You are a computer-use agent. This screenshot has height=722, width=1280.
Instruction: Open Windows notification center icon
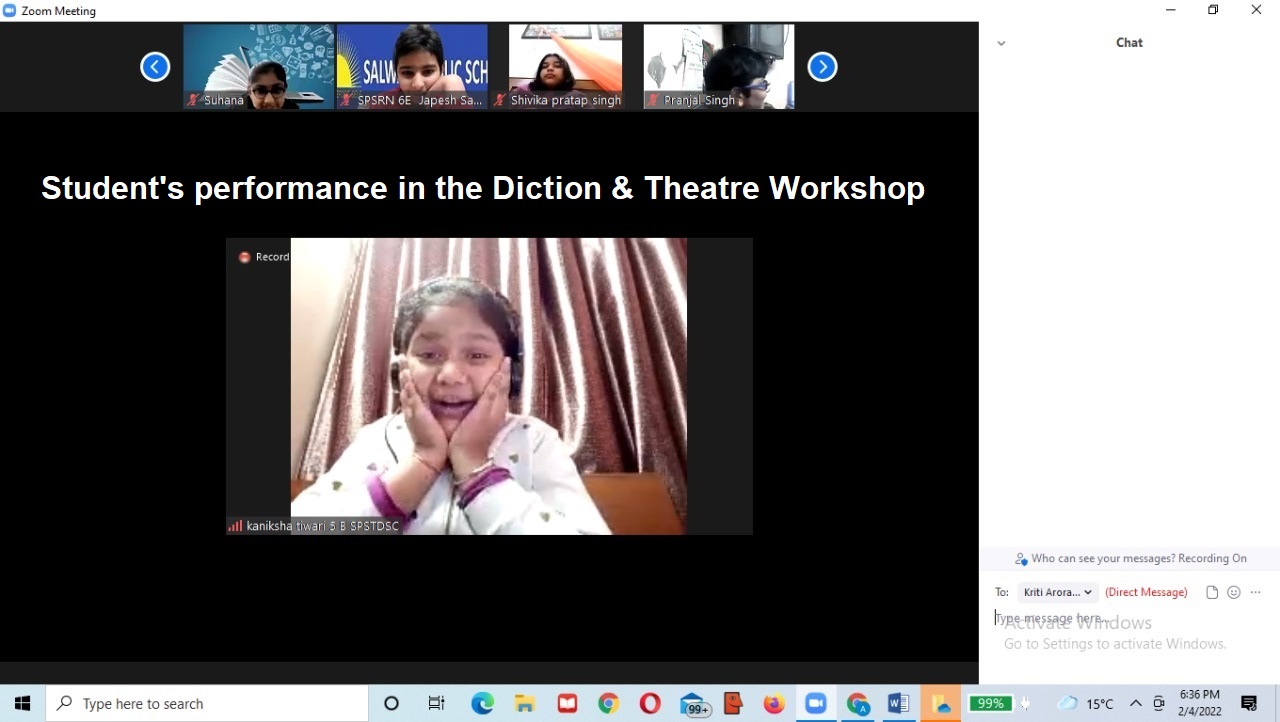1249,704
